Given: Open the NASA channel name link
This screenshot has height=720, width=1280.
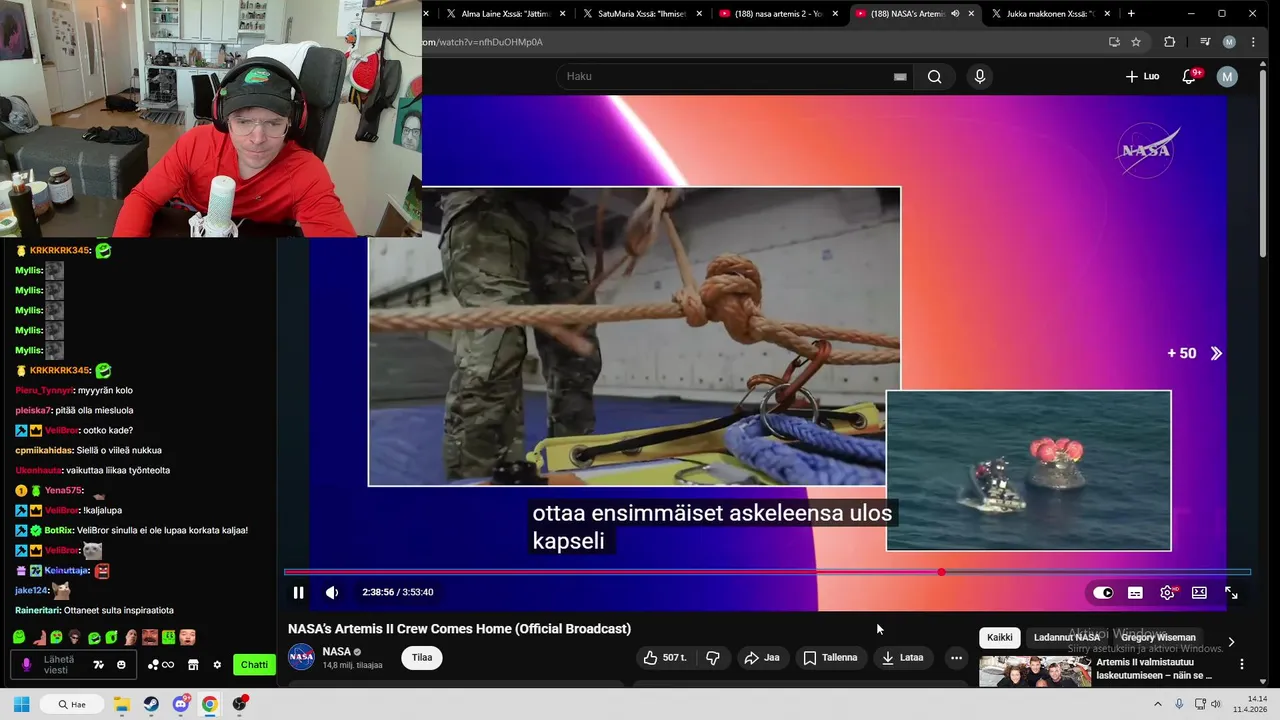Looking at the screenshot, I should 336,652.
